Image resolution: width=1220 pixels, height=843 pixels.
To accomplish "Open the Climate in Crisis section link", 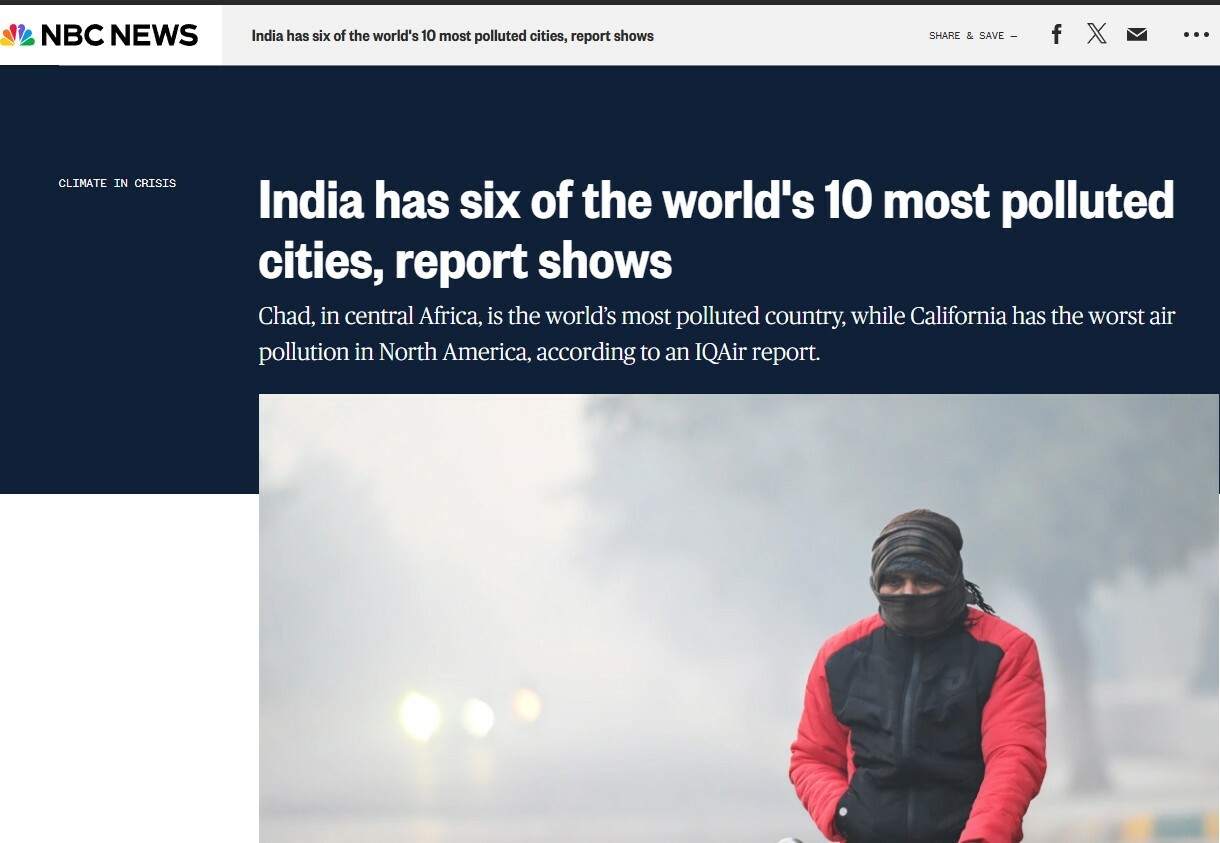I will tap(117, 183).
